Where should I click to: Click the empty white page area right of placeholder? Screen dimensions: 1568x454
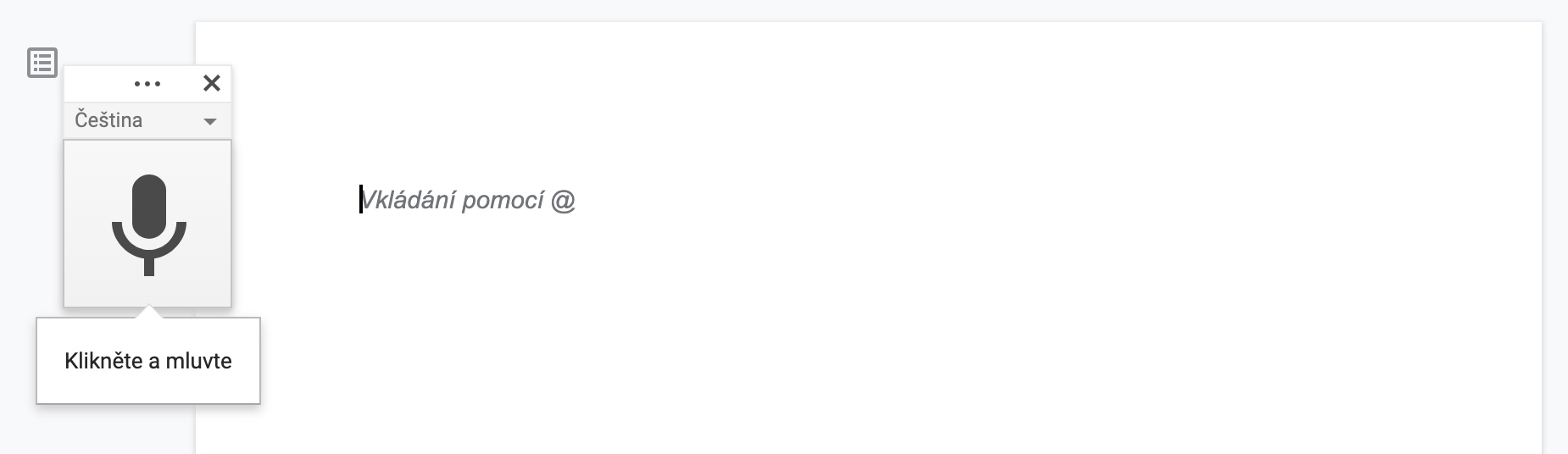pyautogui.click(x=1017, y=201)
